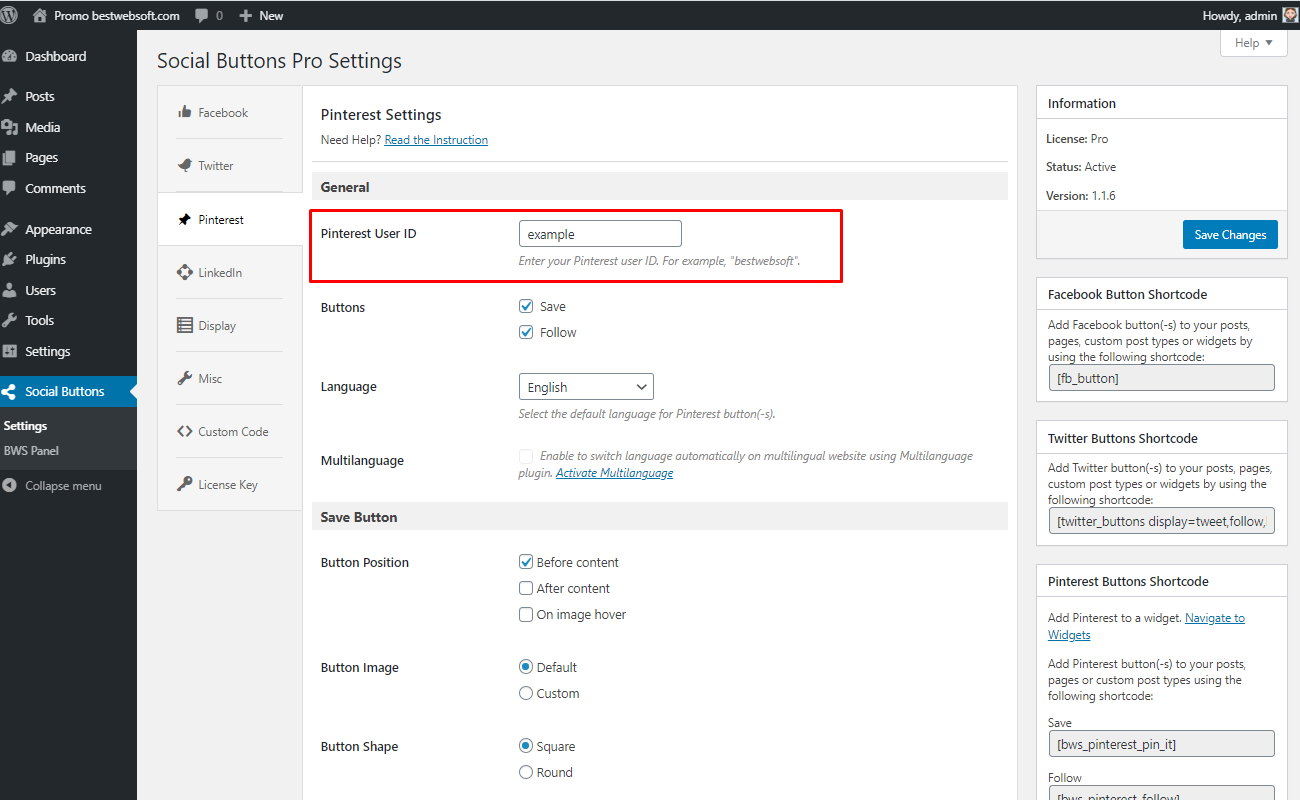Open Settings submenu under Social Buttons

click(26, 426)
